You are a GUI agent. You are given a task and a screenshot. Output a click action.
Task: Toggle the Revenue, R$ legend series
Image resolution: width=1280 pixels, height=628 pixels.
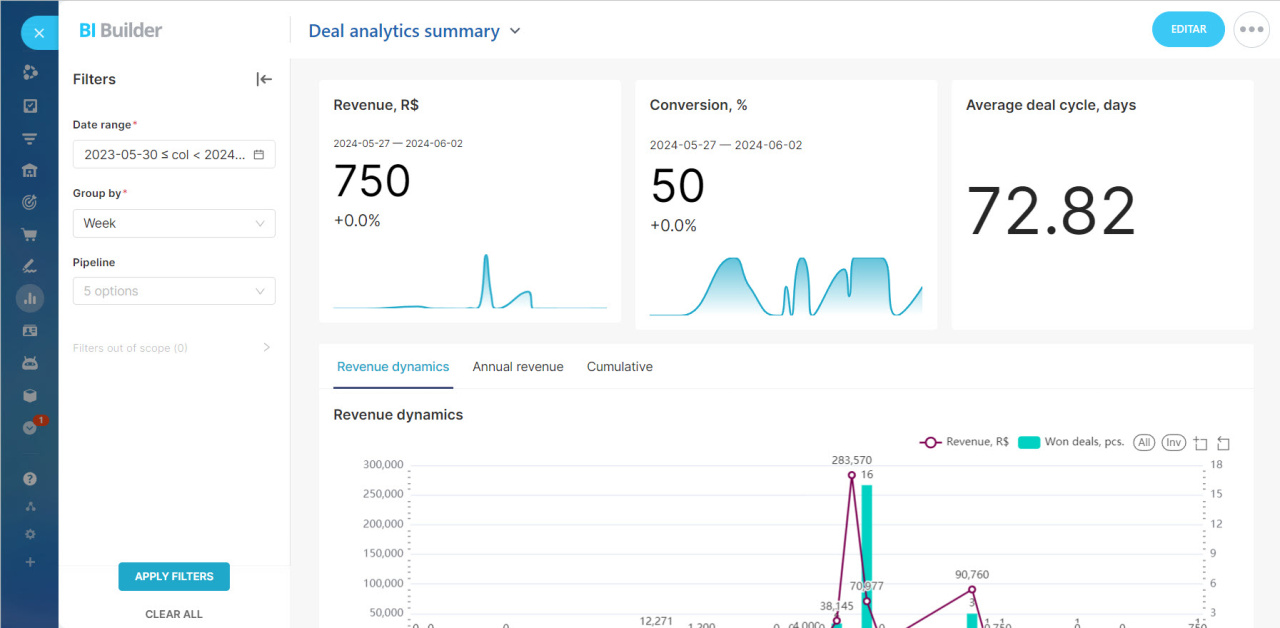point(965,442)
